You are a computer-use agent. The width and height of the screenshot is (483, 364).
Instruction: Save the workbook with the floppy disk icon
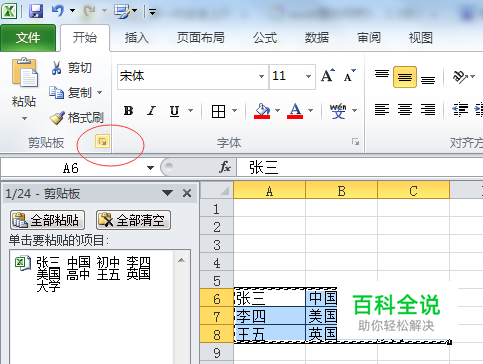pyautogui.click(x=36, y=11)
